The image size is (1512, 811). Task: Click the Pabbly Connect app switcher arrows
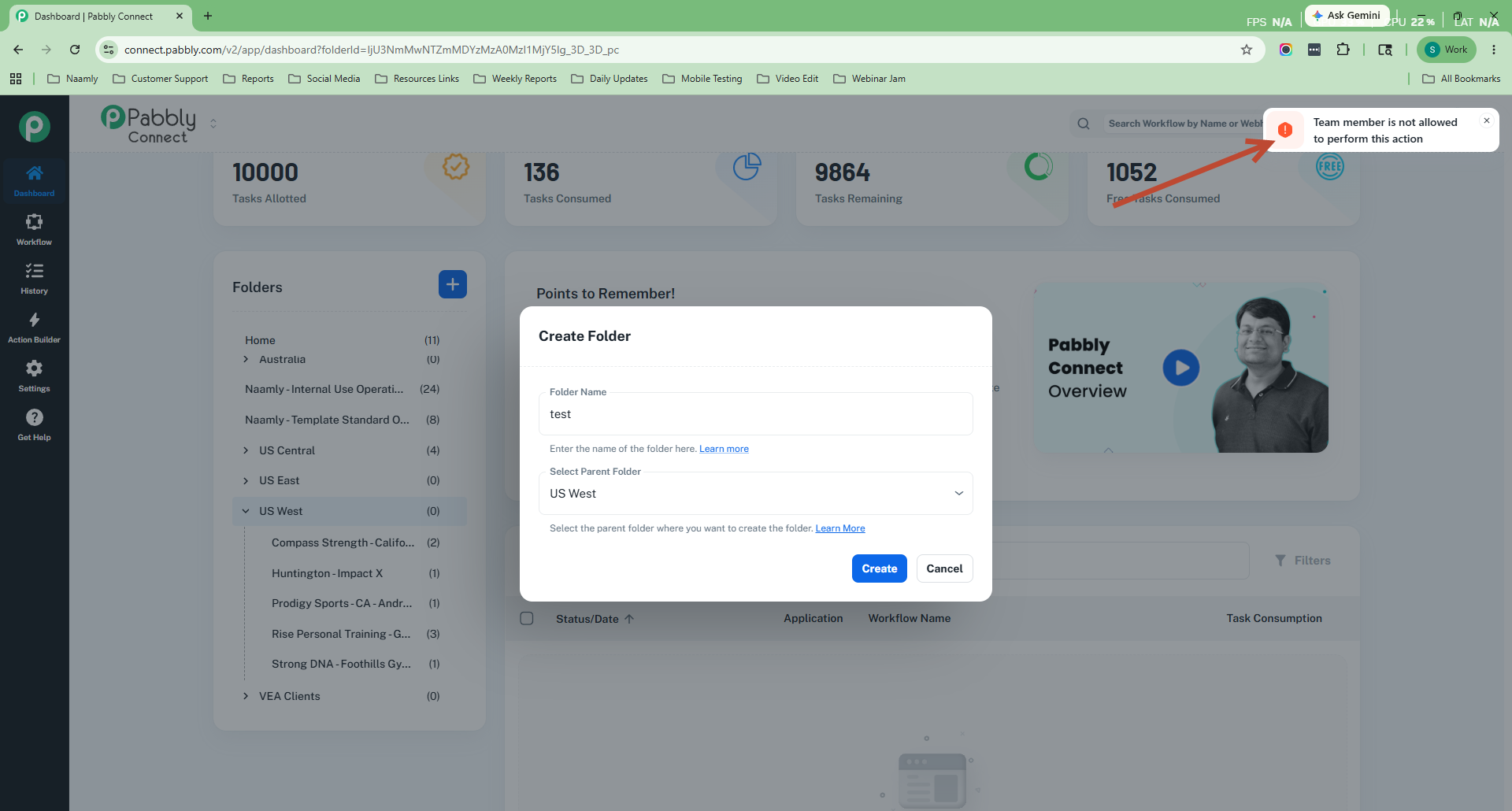(213, 124)
